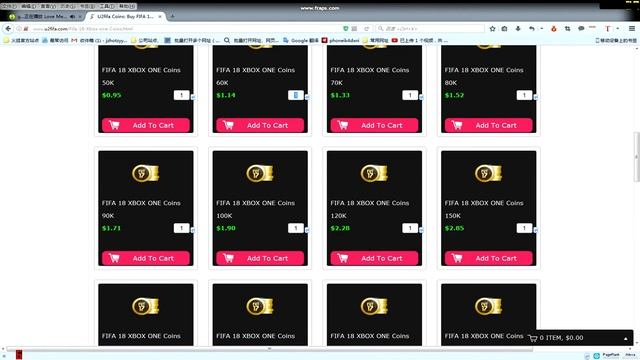Add 90K coins to cart

point(146,258)
